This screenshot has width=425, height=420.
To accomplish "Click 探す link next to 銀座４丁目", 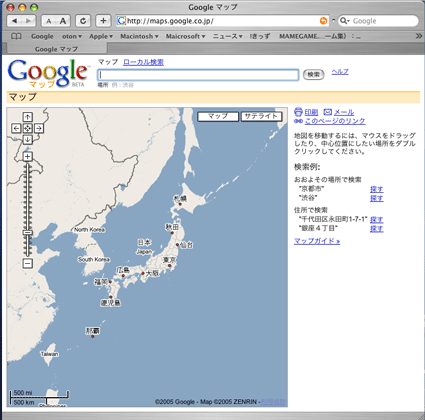I will pos(377,229).
